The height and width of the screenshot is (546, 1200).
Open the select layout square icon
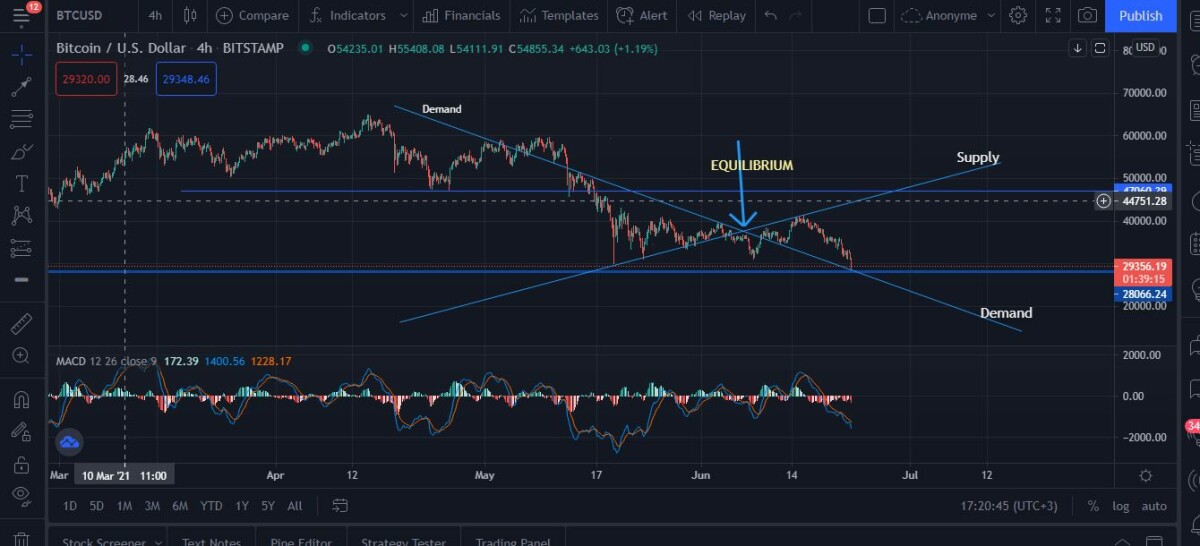(x=877, y=15)
